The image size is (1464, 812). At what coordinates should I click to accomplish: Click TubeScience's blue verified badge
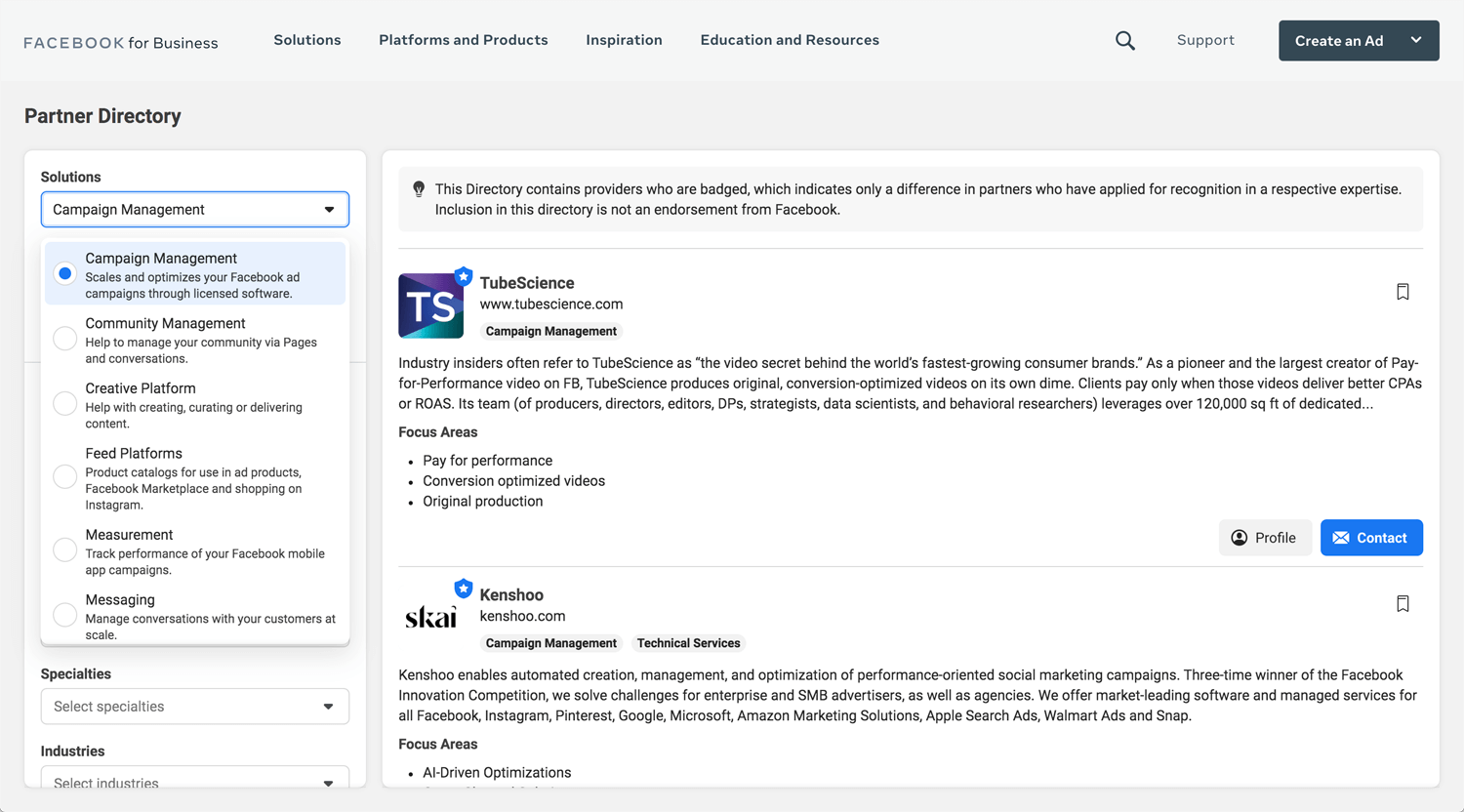point(464,276)
